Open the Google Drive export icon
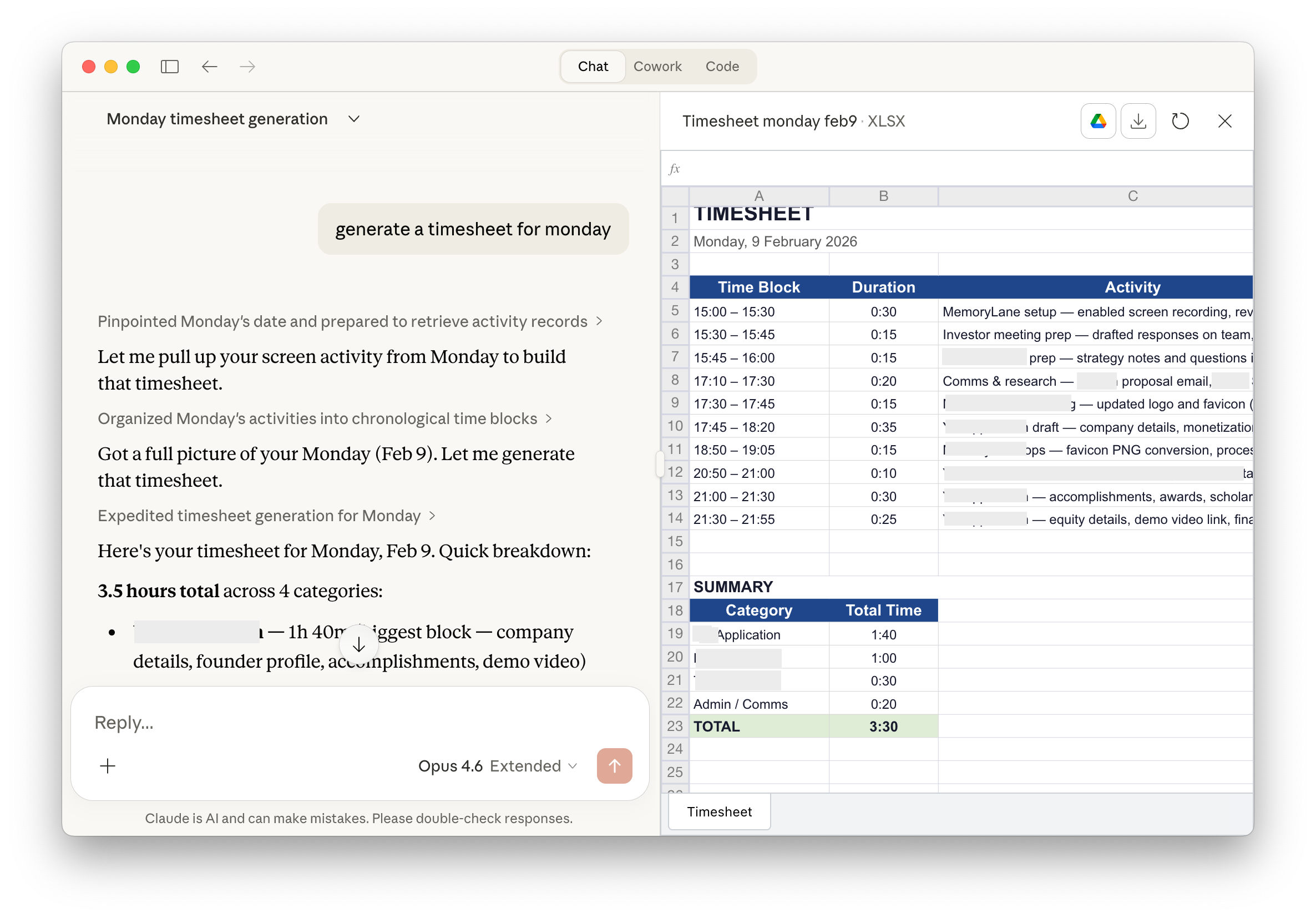Viewport: 1316px width, 918px height. (1097, 121)
